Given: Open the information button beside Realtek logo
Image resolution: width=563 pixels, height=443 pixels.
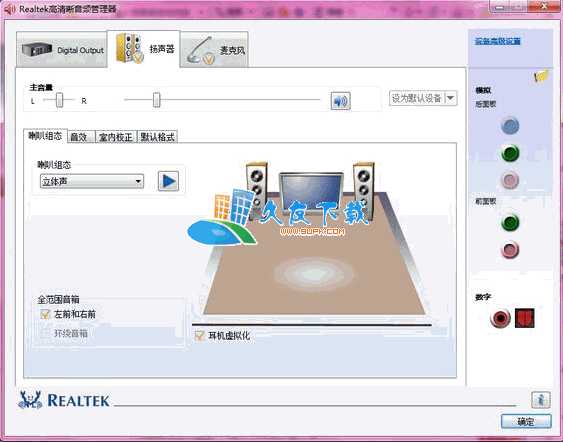Looking at the screenshot, I should 540,400.
